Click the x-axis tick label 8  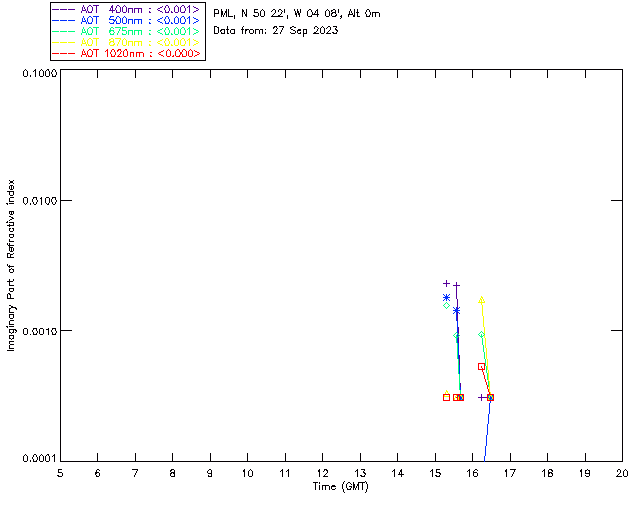(x=173, y=473)
